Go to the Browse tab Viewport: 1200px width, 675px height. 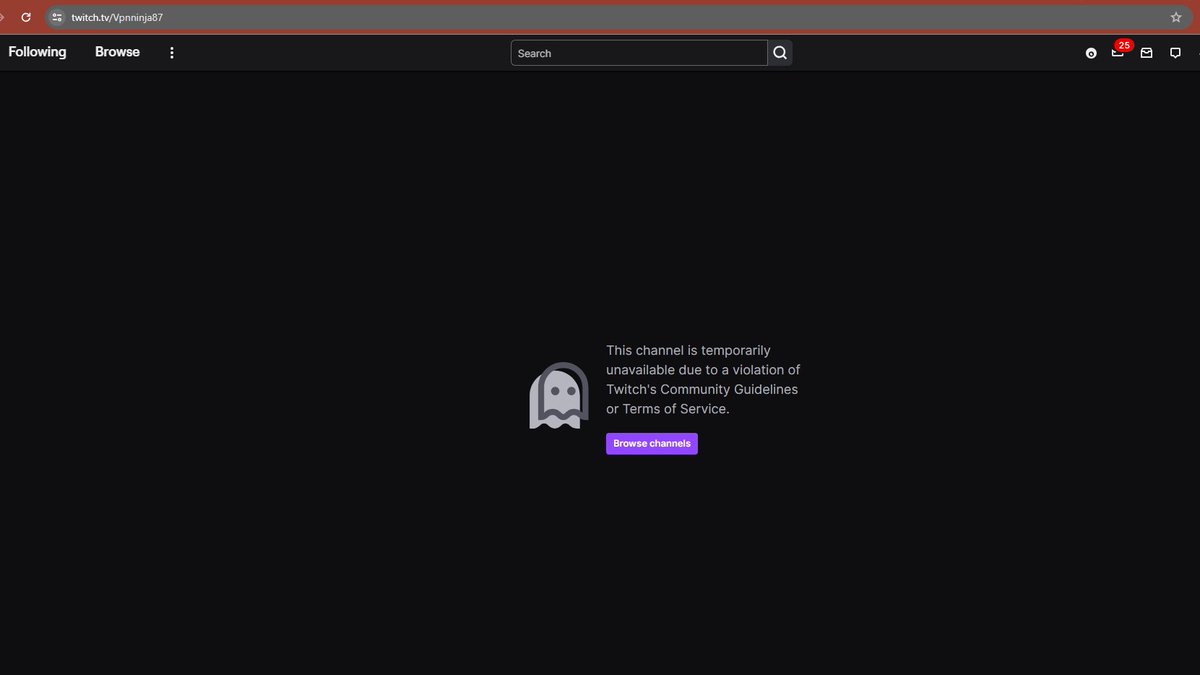click(117, 52)
